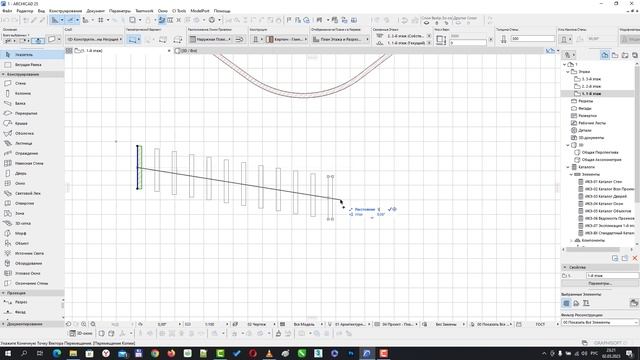Expand the Документирование toolbox section
This screenshot has width=640, height=360.
4,324
